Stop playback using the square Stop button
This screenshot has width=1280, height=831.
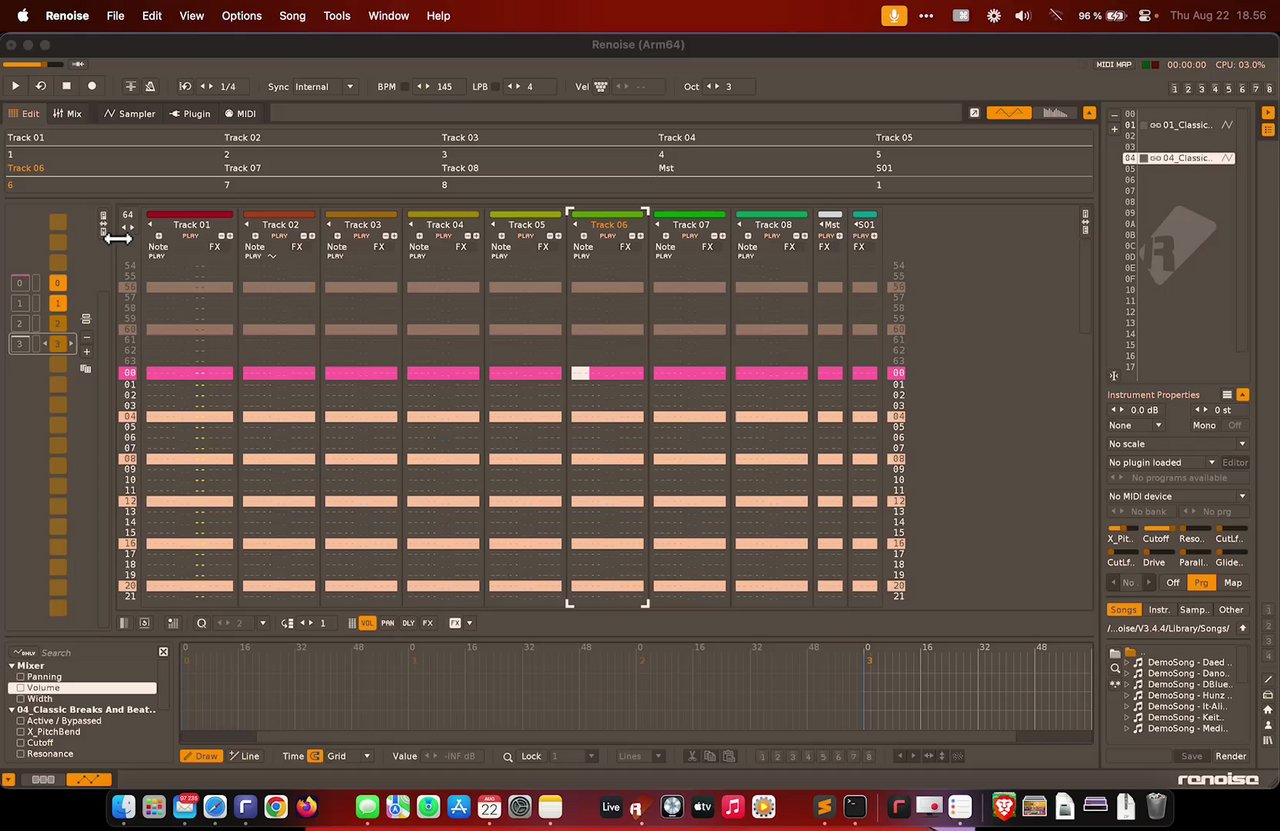pos(66,87)
